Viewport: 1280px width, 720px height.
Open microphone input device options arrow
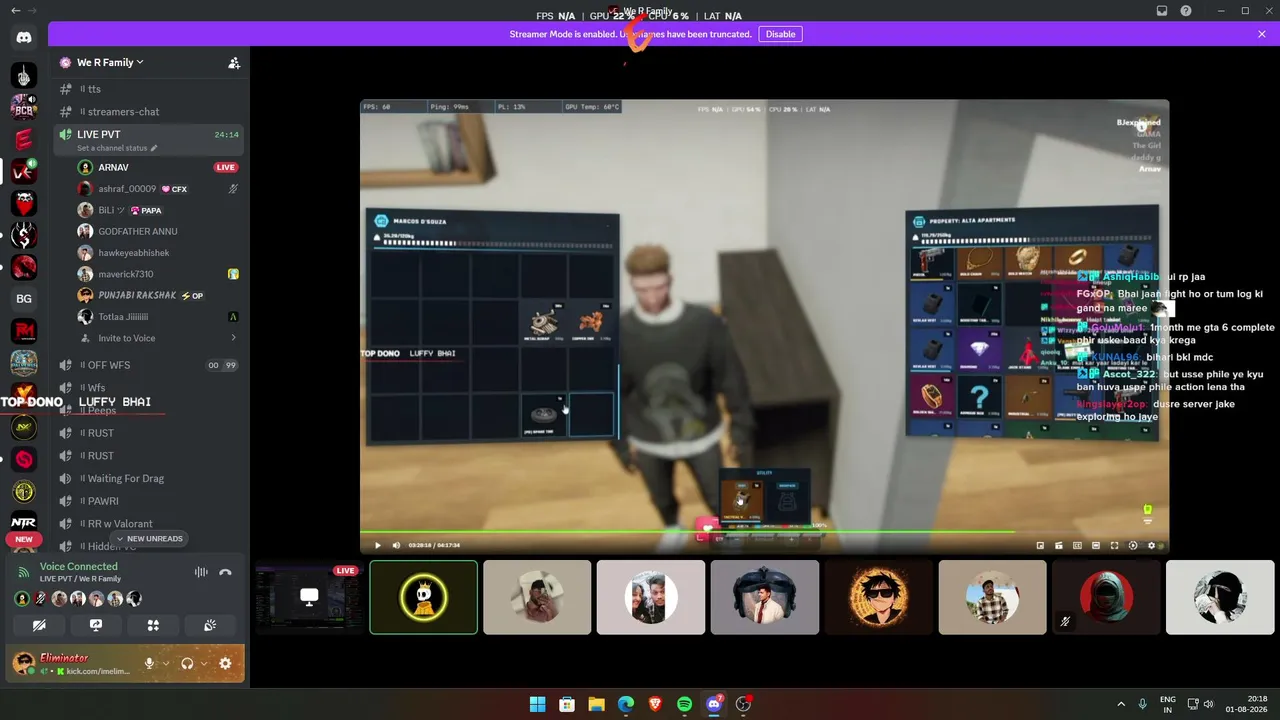165,663
